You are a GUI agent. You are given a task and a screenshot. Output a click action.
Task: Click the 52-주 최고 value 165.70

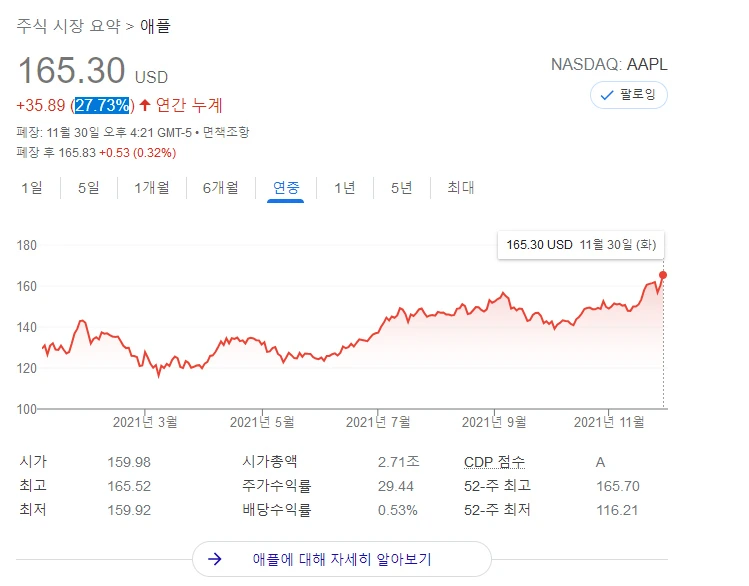pos(618,486)
